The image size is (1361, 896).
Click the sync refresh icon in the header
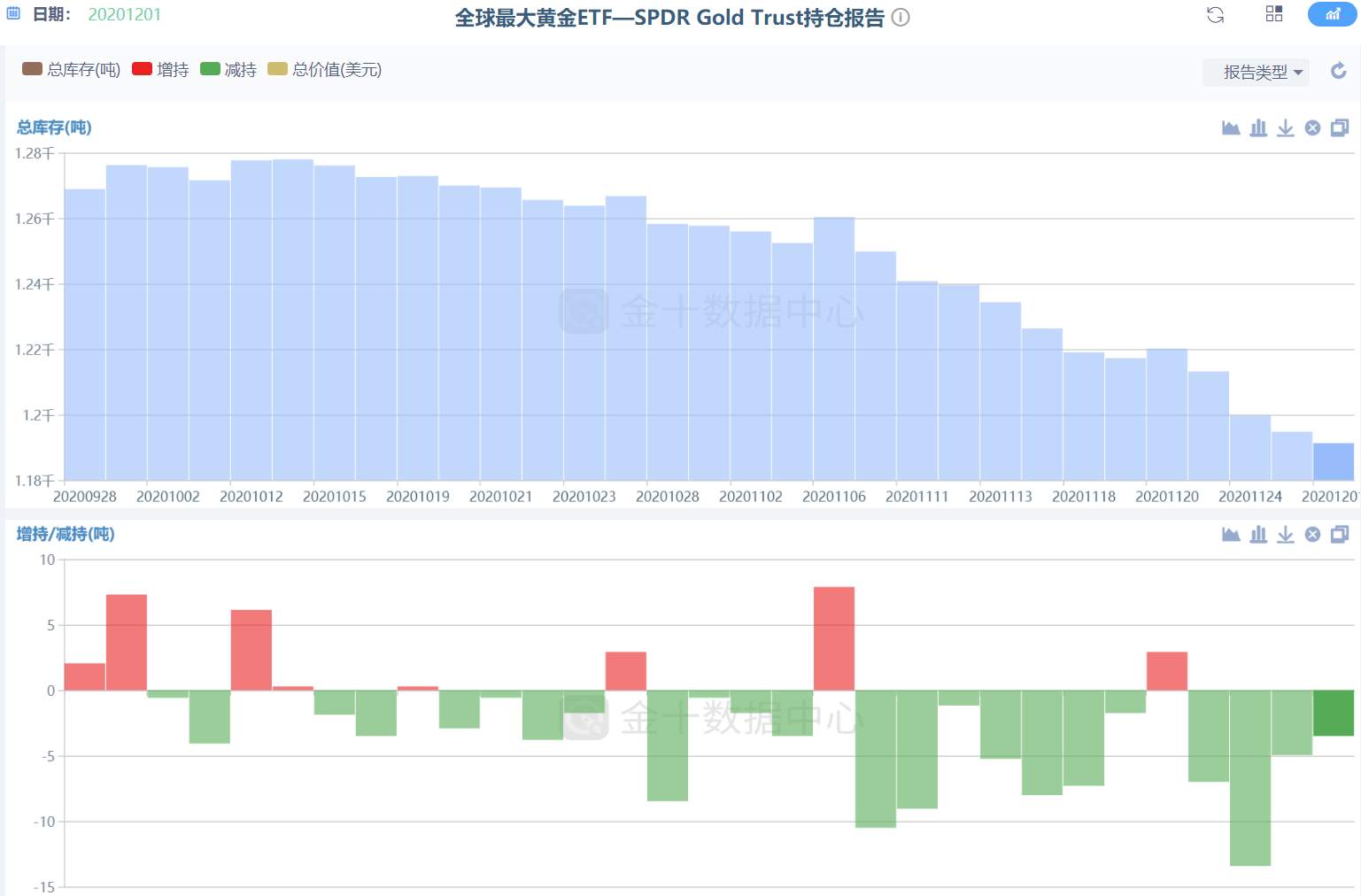tap(1216, 15)
